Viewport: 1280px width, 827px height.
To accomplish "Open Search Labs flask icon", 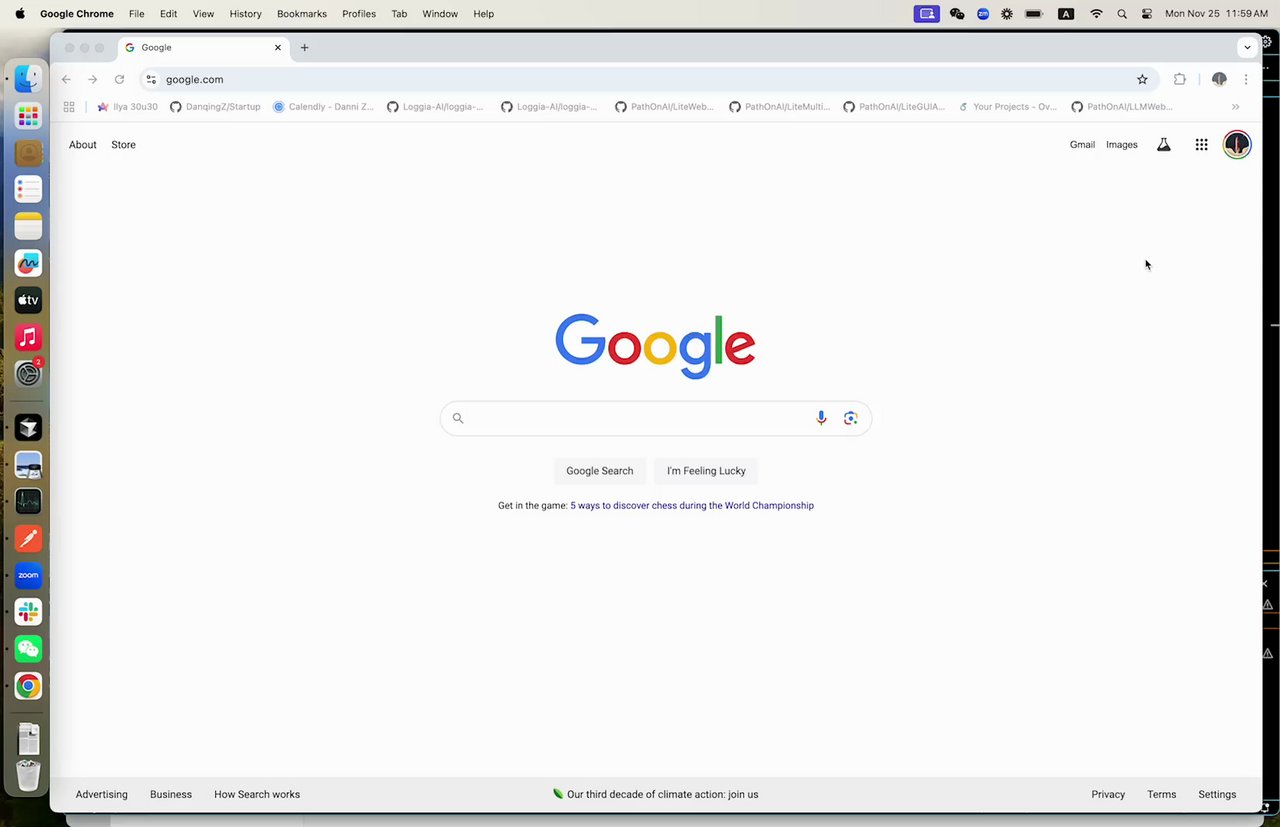I will [1163, 145].
